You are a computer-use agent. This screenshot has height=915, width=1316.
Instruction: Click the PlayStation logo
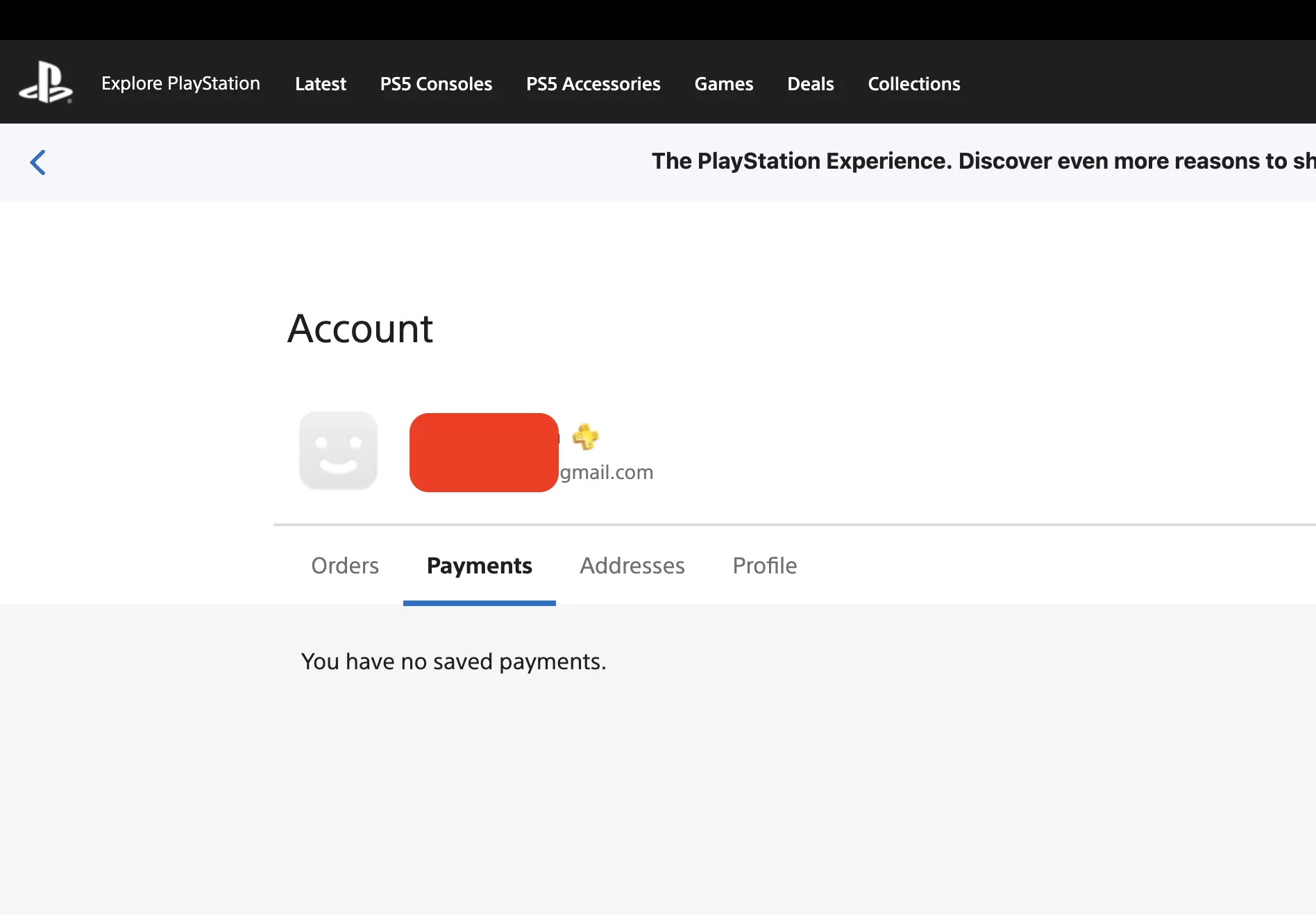(46, 83)
